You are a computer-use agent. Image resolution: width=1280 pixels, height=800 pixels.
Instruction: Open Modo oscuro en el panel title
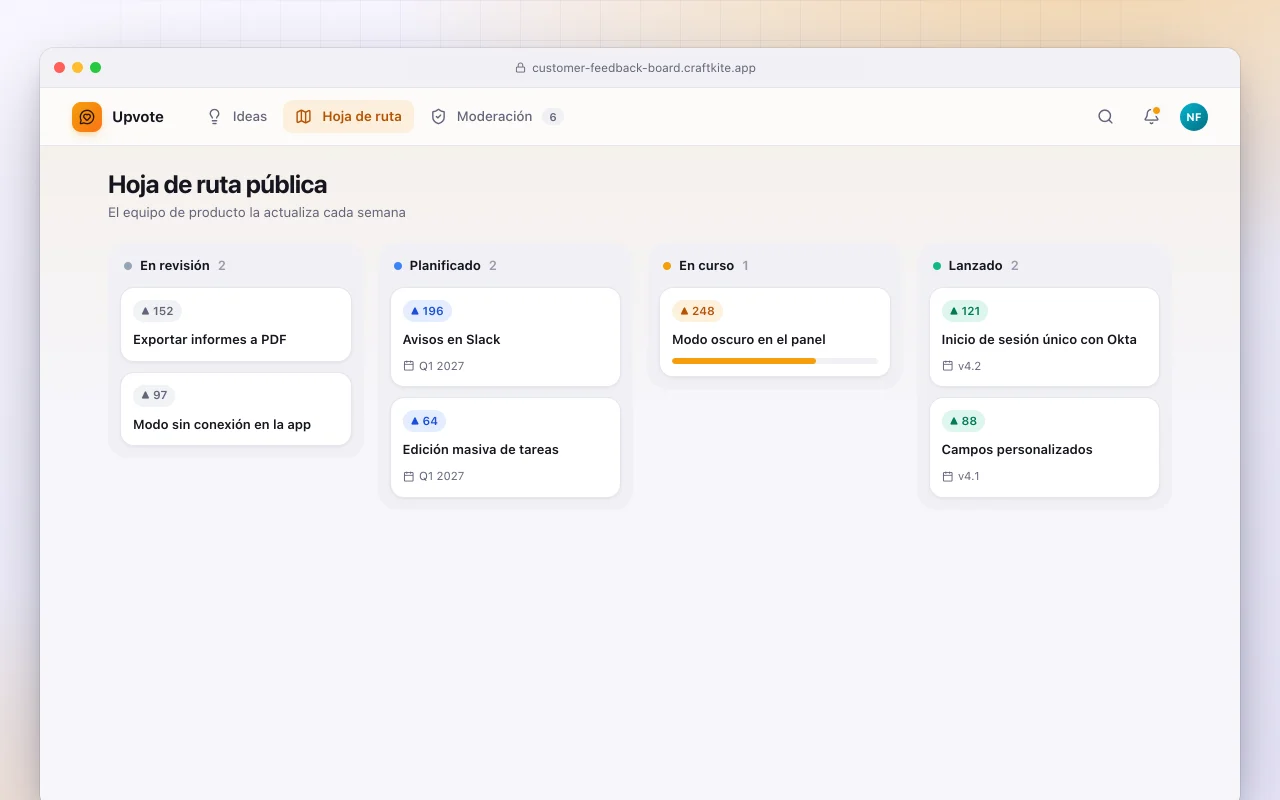pos(749,339)
